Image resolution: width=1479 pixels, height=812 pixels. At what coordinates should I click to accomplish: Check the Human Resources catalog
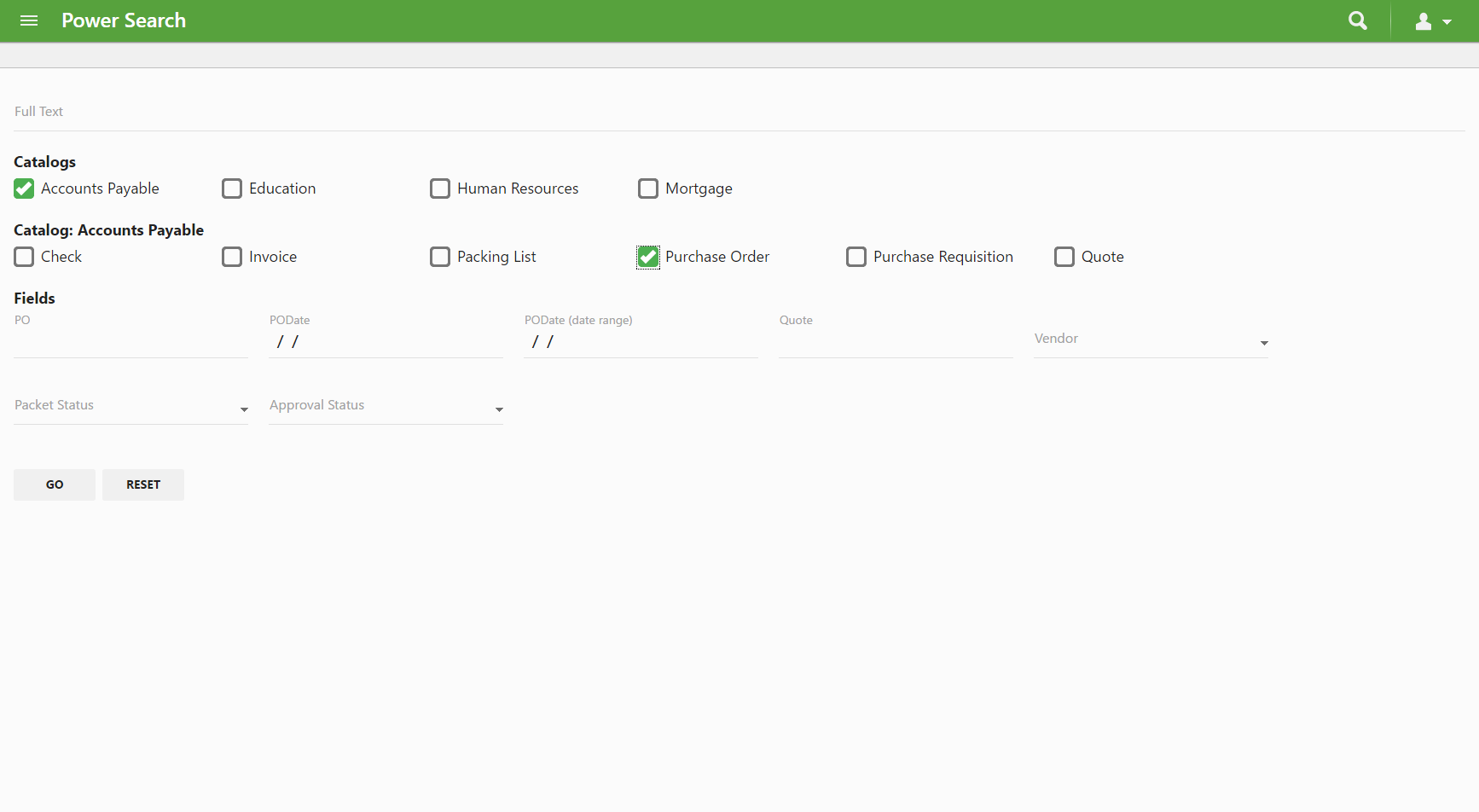pos(440,188)
